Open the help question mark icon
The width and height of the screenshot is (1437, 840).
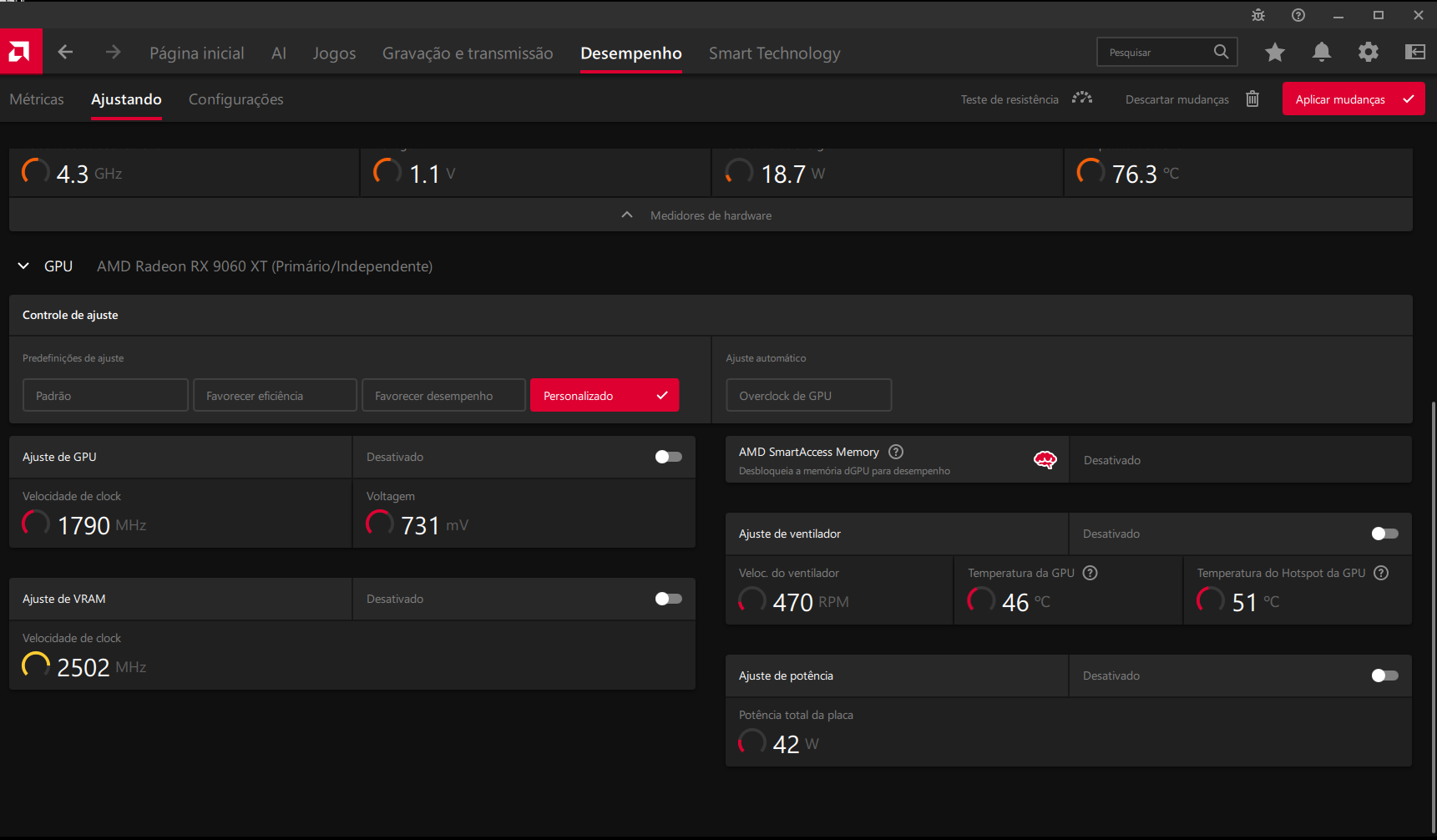(x=1298, y=15)
